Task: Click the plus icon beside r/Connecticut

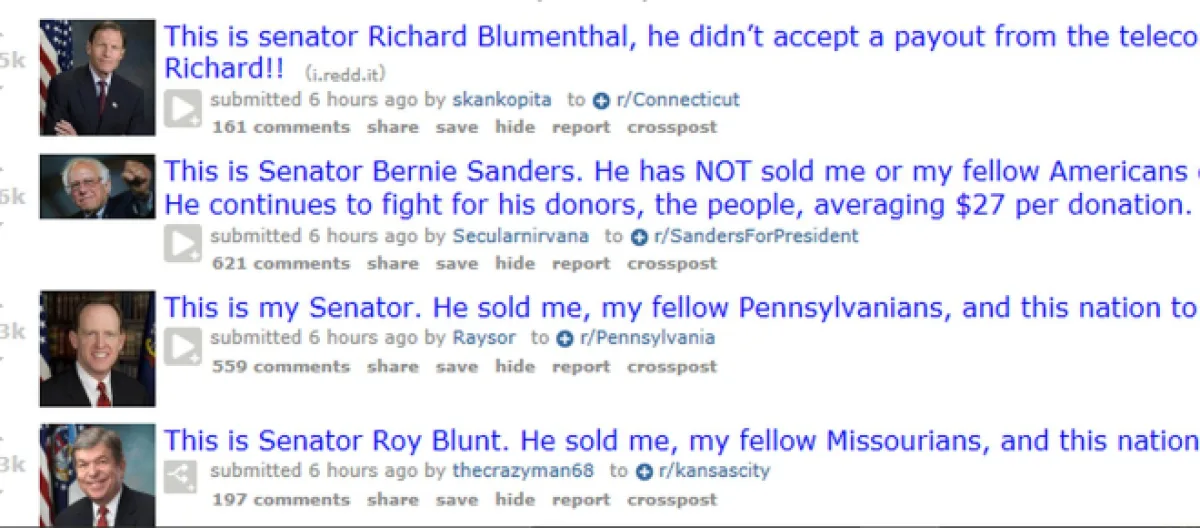Action: [x=601, y=100]
